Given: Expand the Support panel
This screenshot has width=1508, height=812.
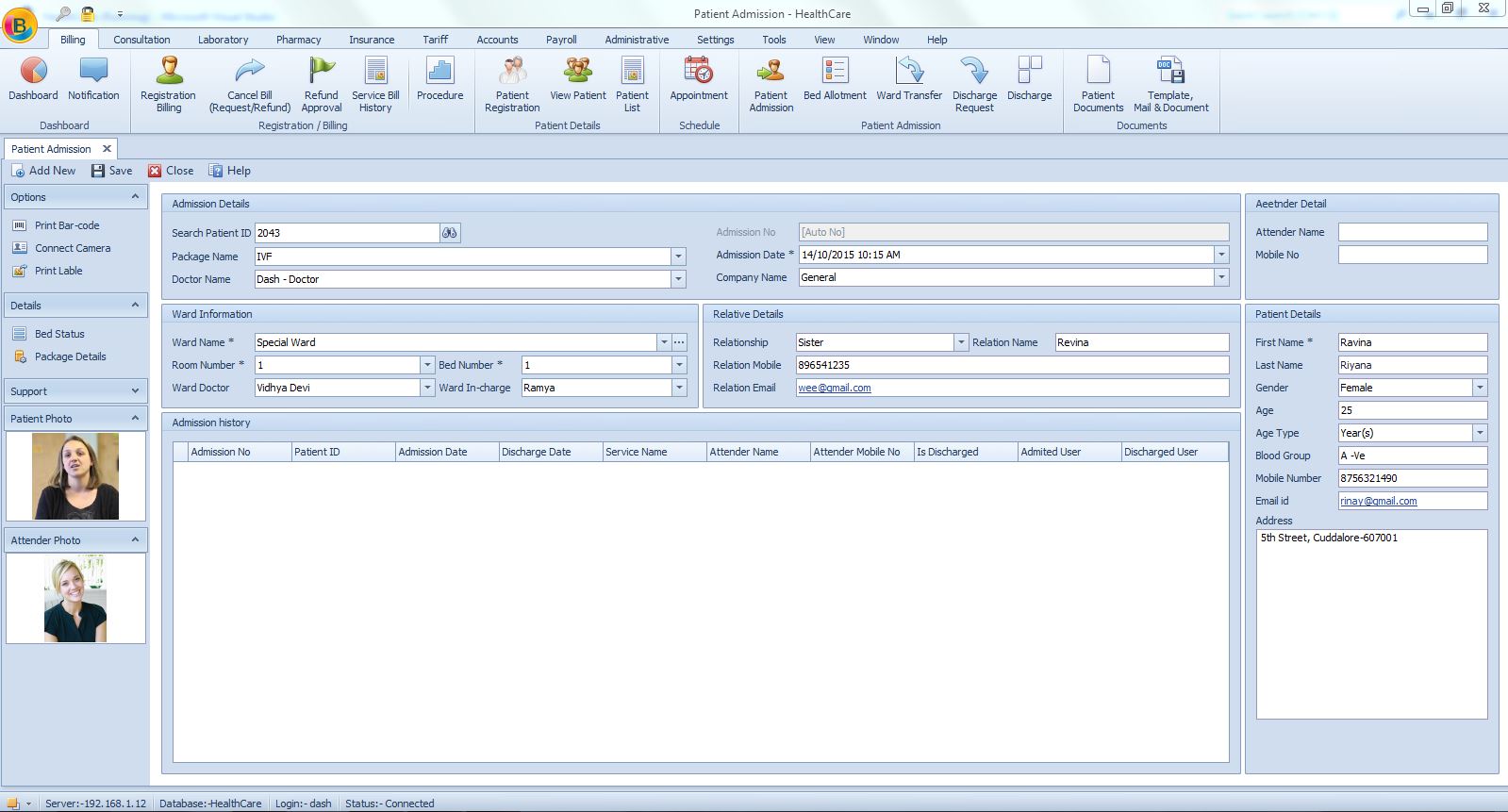Looking at the screenshot, I should point(135,390).
